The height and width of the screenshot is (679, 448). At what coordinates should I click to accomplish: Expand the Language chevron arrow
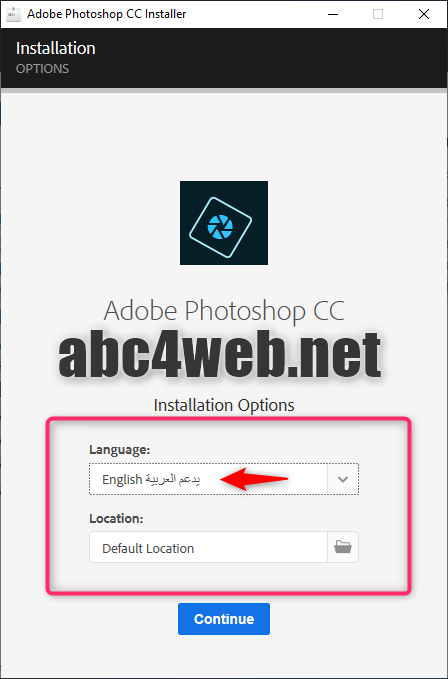coord(343,479)
